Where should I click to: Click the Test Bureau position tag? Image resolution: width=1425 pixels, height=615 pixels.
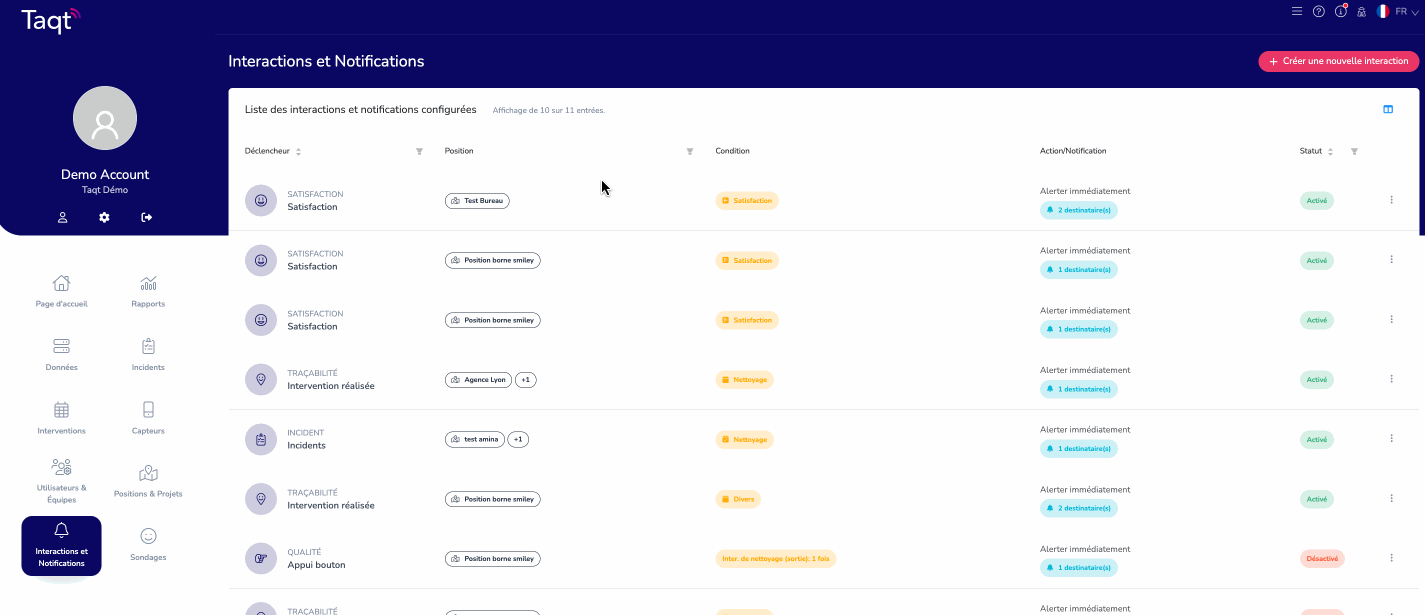coord(477,201)
